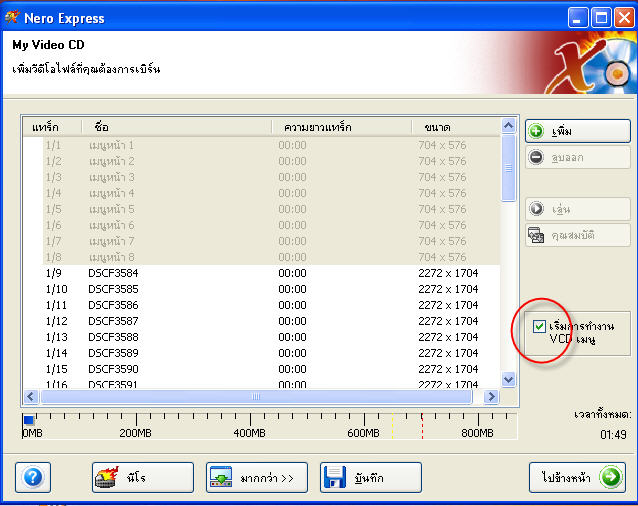Click the green Next arrow icon
638x506 pixels.
click(x=611, y=477)
